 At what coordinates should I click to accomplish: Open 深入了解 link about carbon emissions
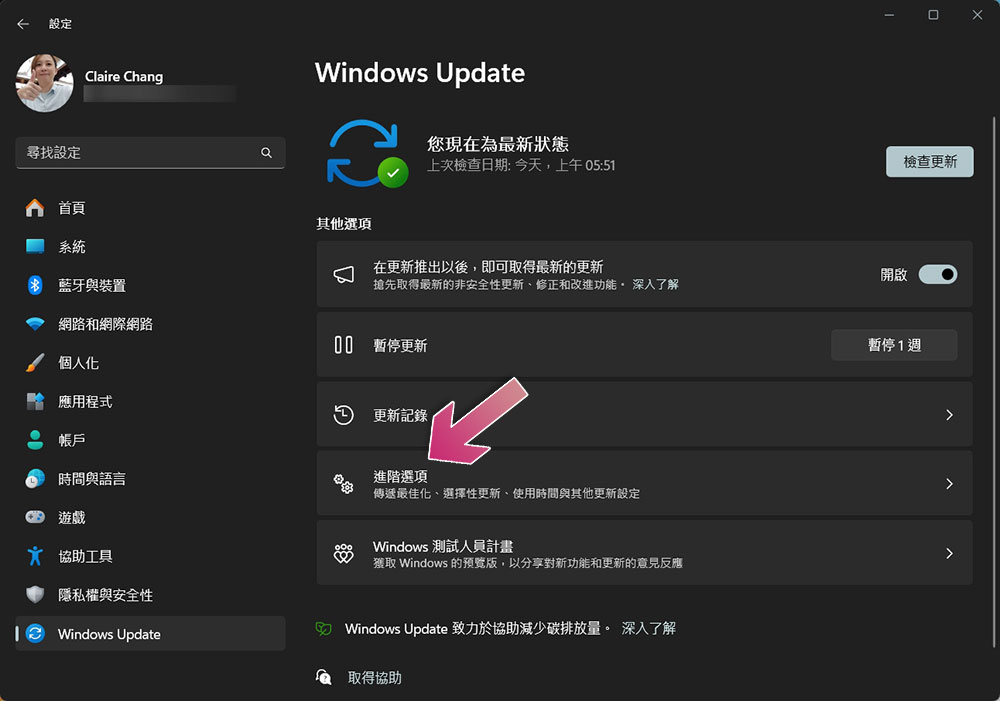[x=648, y=629]
